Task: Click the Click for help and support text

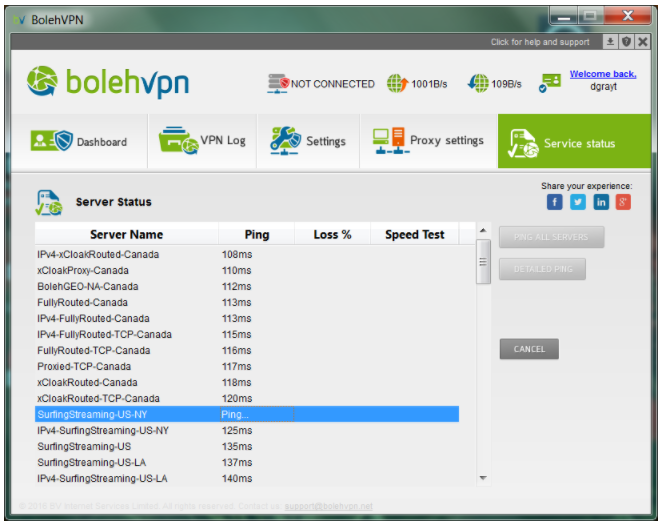Action: 540,42
